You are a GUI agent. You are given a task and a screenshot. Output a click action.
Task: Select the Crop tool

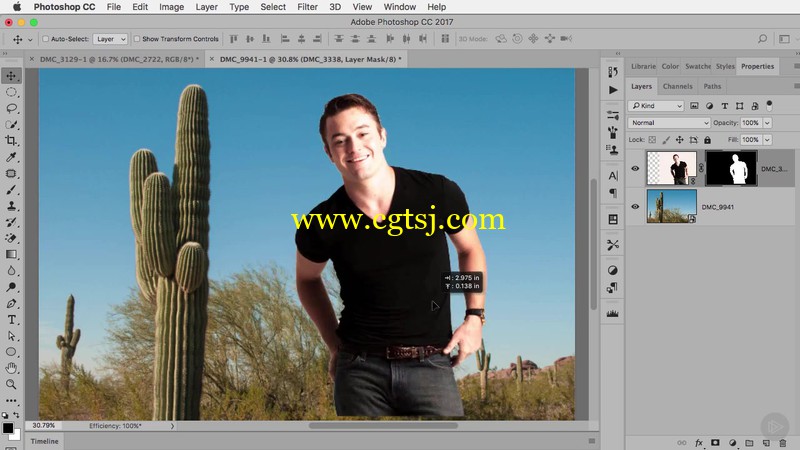[x=11, y=141]
